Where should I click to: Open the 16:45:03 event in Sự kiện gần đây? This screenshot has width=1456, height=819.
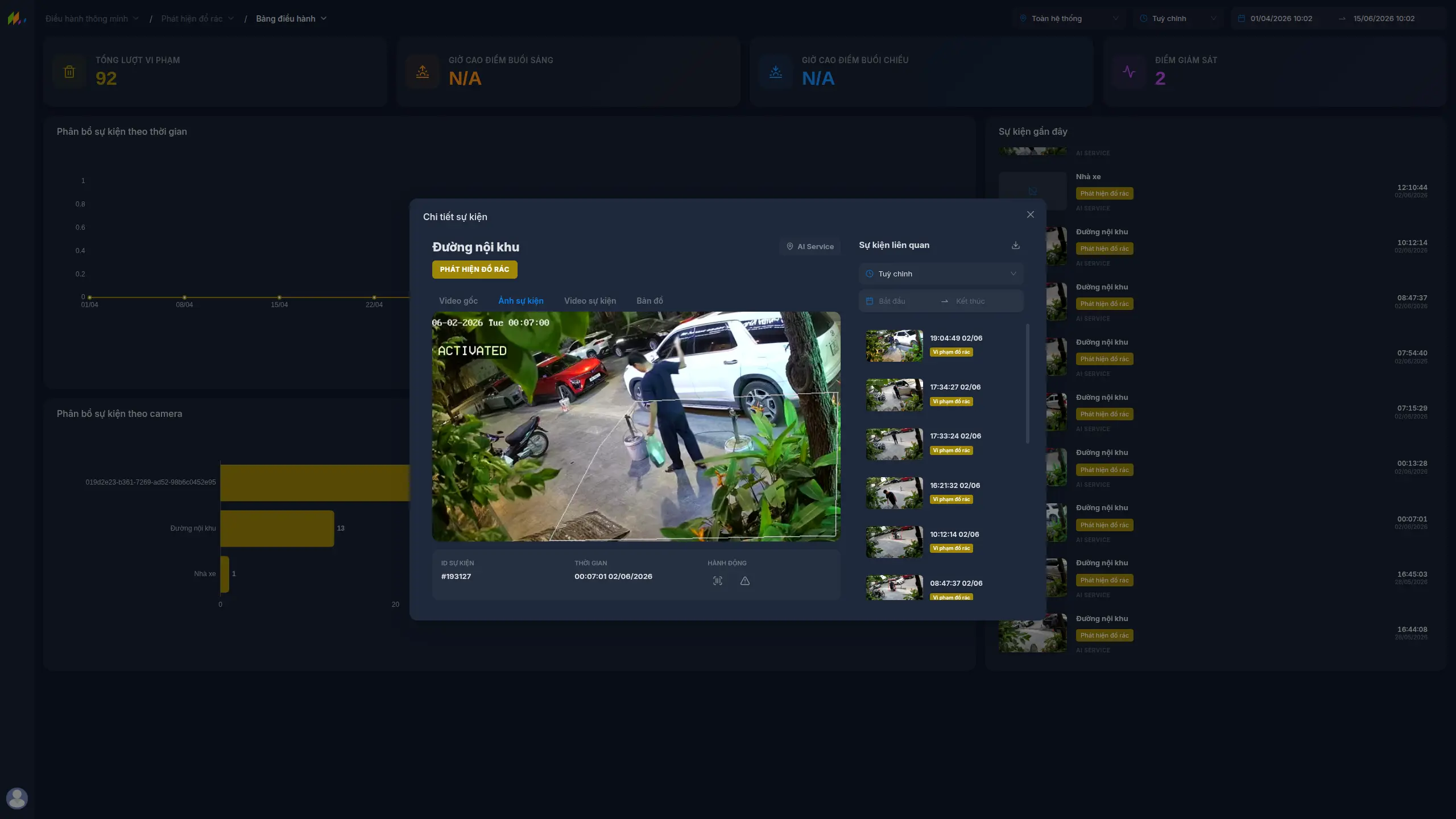(1213, 578)
